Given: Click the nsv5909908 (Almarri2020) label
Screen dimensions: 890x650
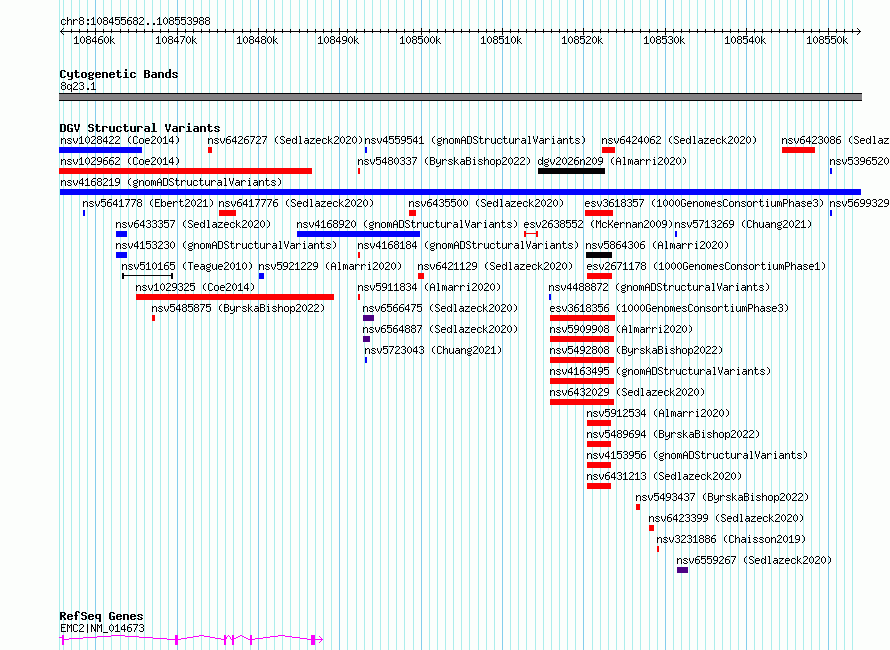Looking at the screenshot, I should 621,329.
